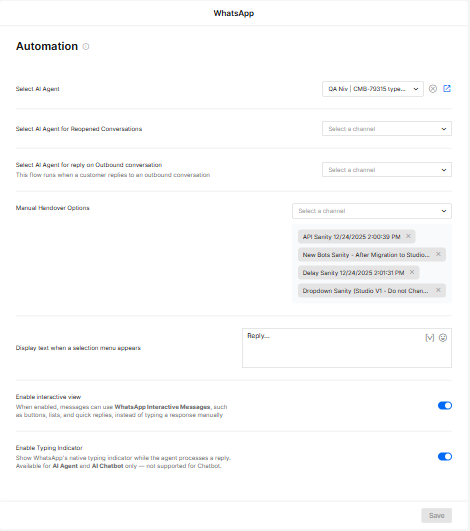
Task: Open emoji picker in reply text box
Action: point(443,338)
